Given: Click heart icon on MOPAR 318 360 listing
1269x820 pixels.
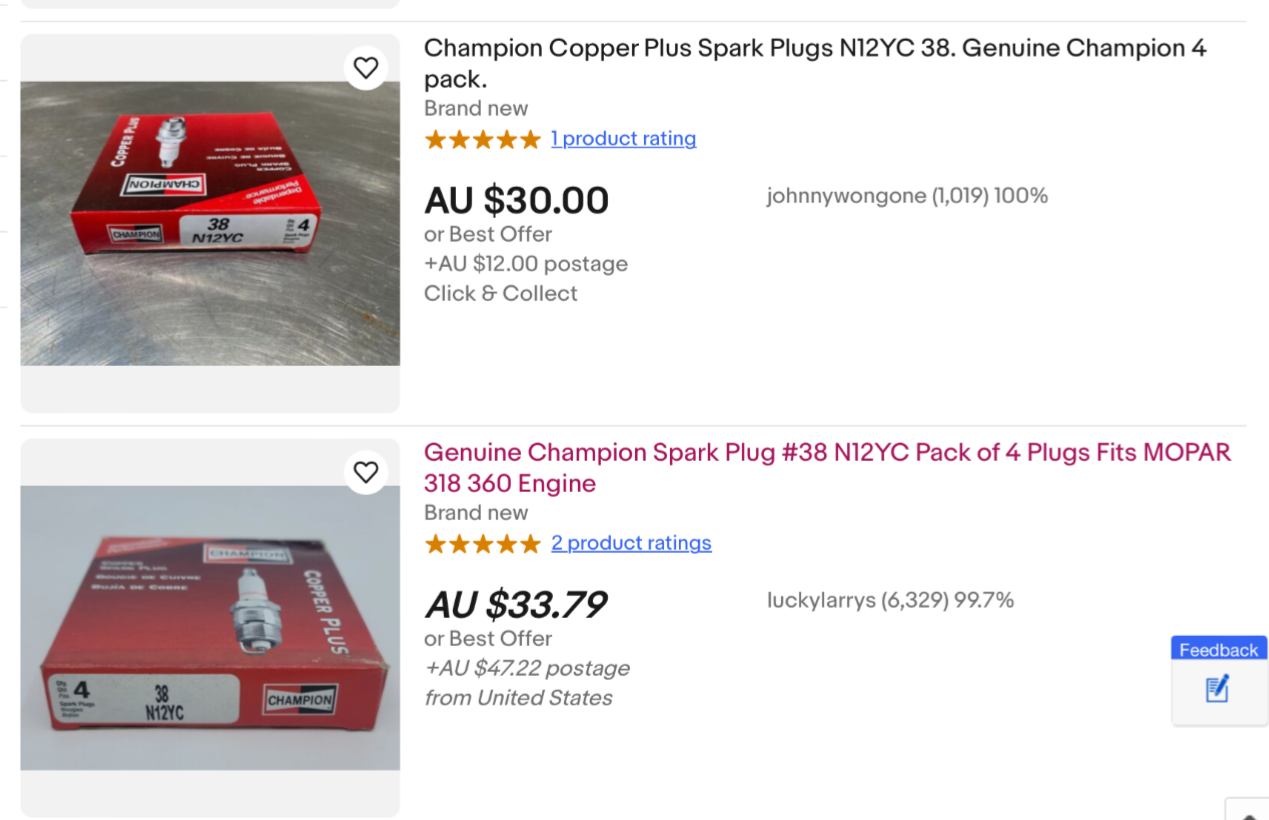Looking at the screenshot, I should [366, 471].
